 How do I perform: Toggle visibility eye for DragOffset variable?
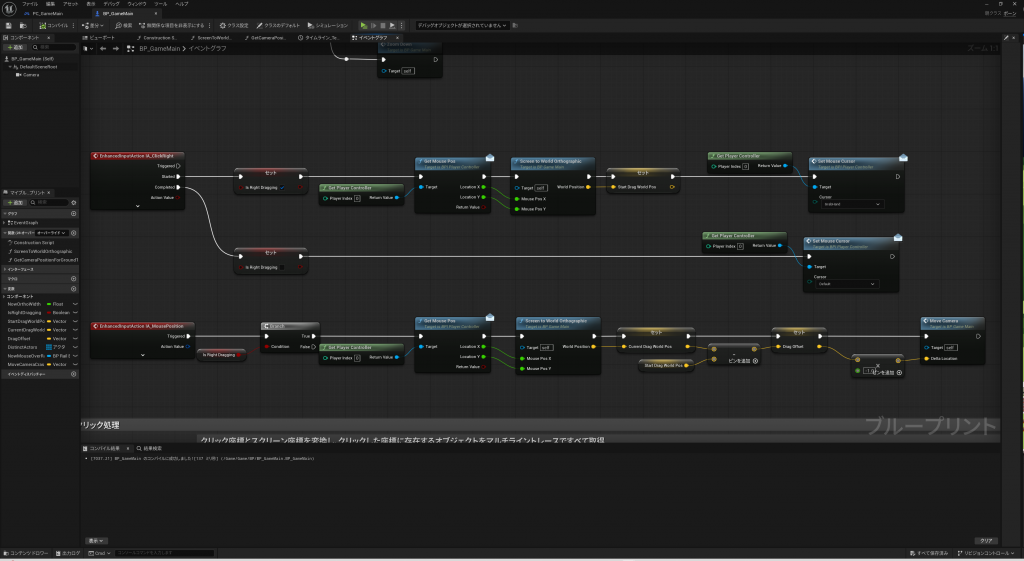(75, 338)
